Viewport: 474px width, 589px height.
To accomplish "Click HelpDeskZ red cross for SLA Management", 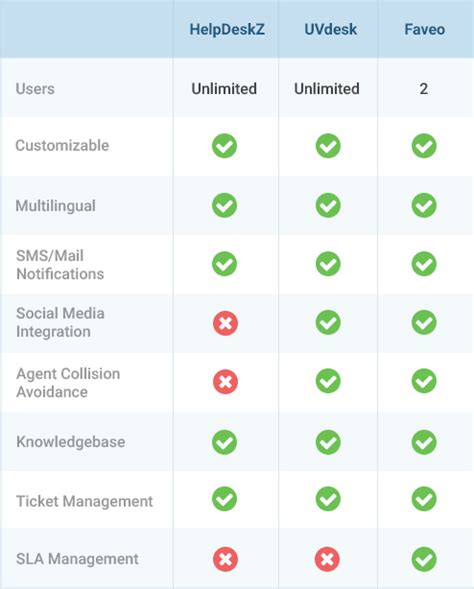I will coord(225,559).
